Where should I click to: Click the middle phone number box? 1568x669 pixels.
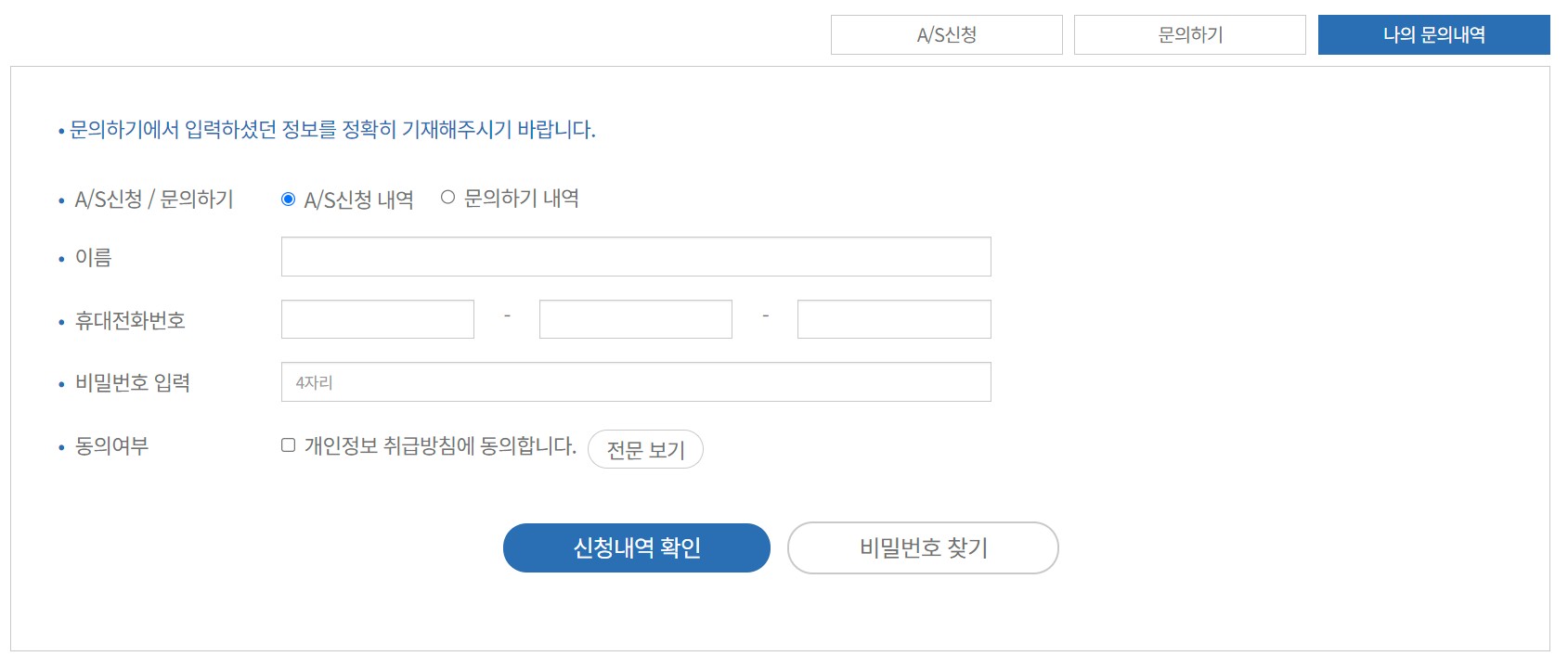635,318
